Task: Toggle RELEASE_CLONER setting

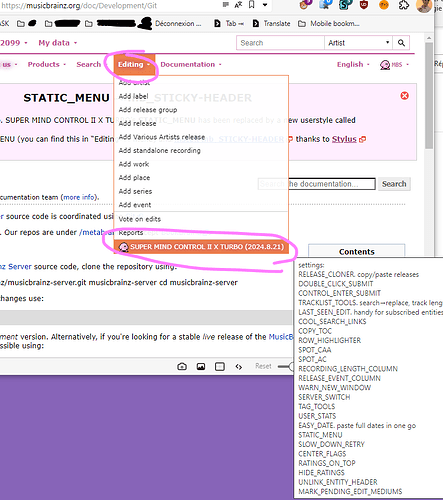Action: tap(358, 275)
